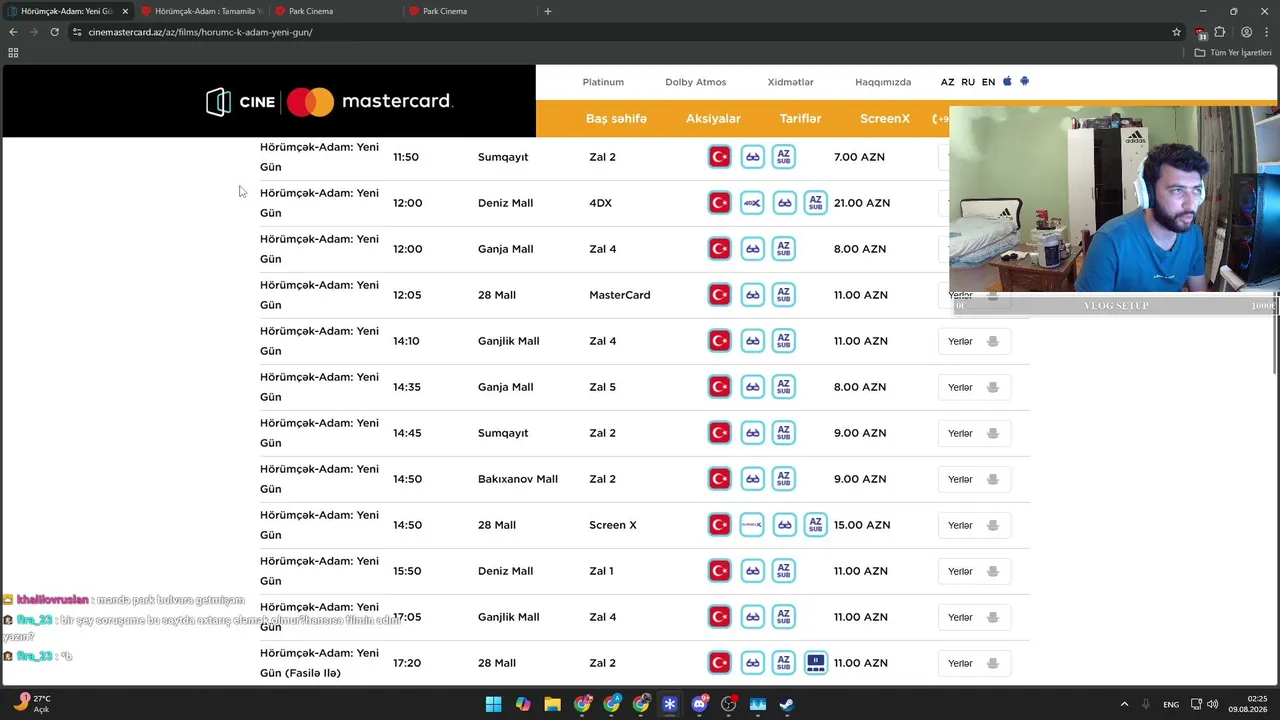This screenshot has height=720, width=1280.
Task: Open the Platinum menu item
Action: tap(603, 82)
